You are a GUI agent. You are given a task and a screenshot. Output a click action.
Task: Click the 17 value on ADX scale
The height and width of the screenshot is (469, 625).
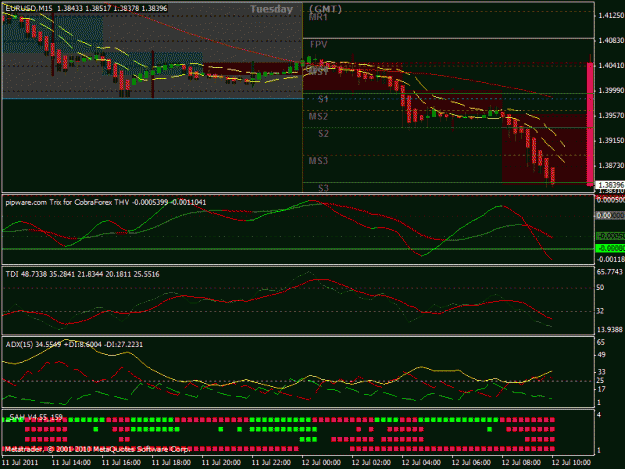[601, 389]
